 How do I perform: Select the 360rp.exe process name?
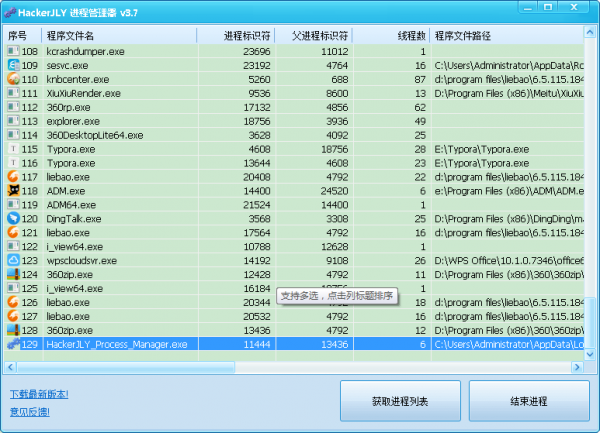pyautogui.click(x=68, y=107)
